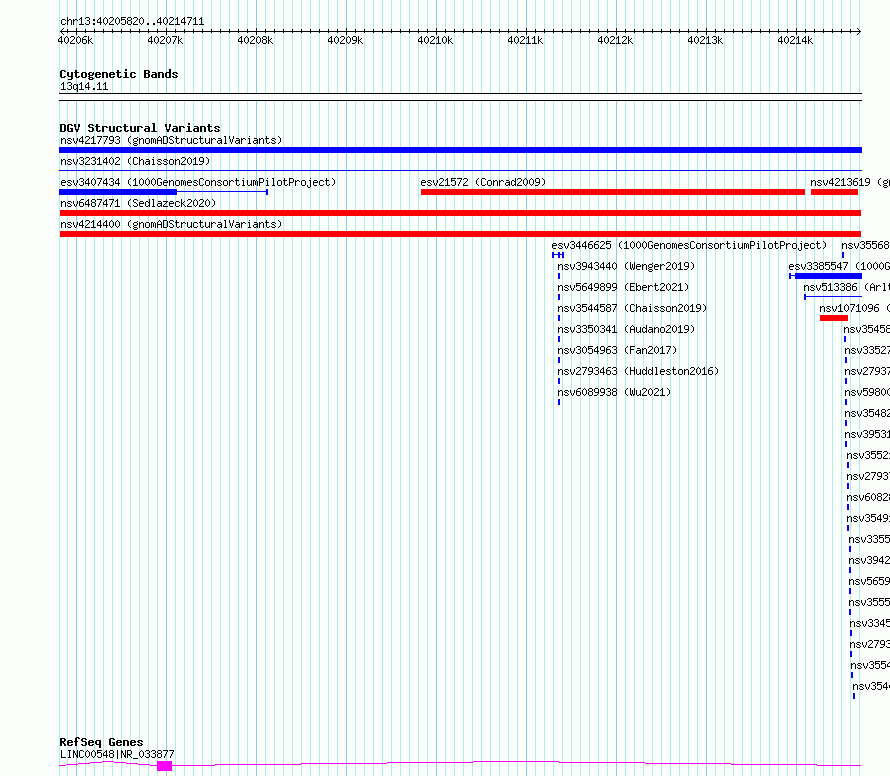The image size is (890, 776).
Task: Open variant nsv3544587 (Chaisson2019)
Action: [632, 308]
